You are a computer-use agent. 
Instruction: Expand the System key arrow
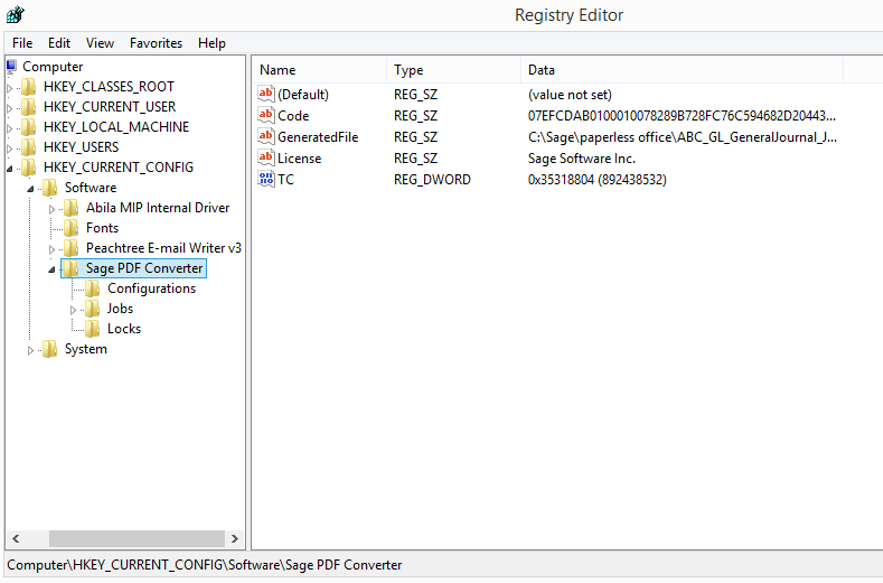tap(30, 350)
